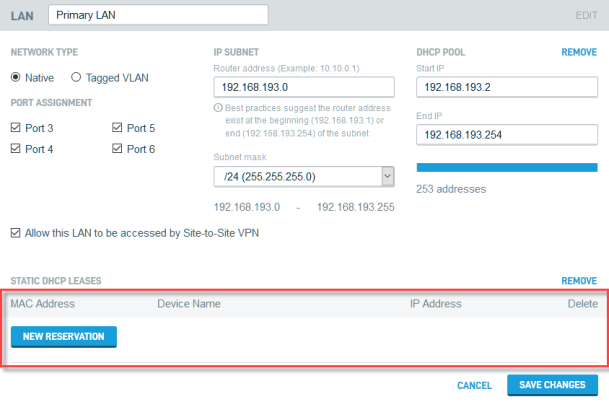Toggle the Port 6 checkbox
Viewport: 609px width, 407px height.
click(118, 149)
